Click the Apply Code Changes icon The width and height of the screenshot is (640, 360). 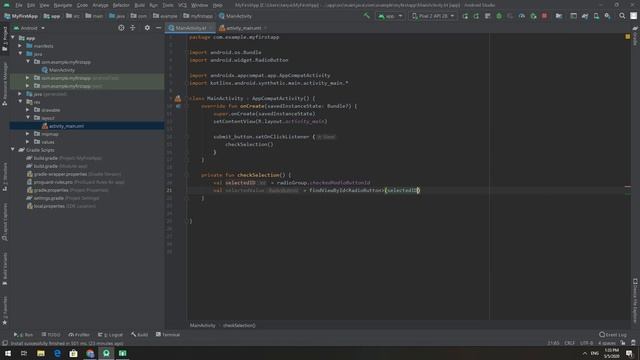[x=487, y=16]
